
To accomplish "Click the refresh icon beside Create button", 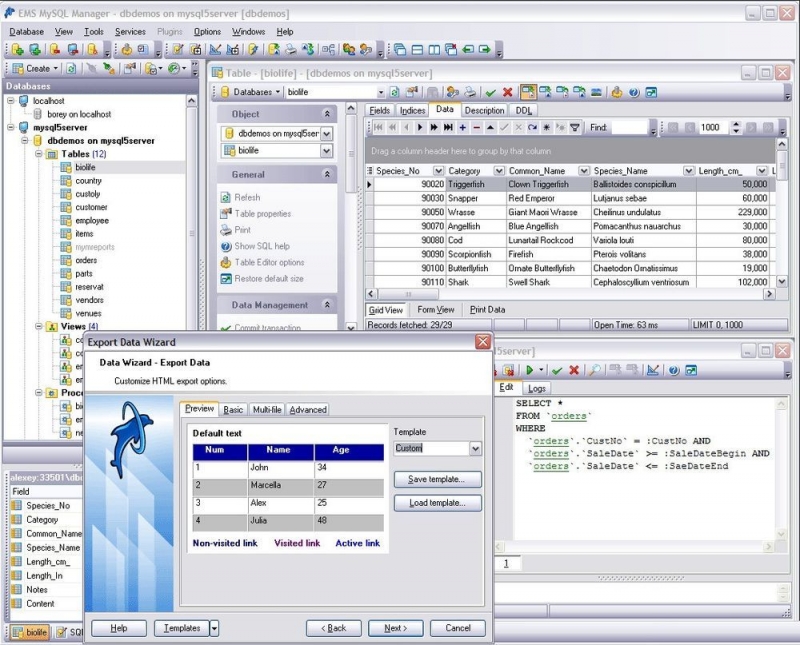I will click(x=71, y=68).
